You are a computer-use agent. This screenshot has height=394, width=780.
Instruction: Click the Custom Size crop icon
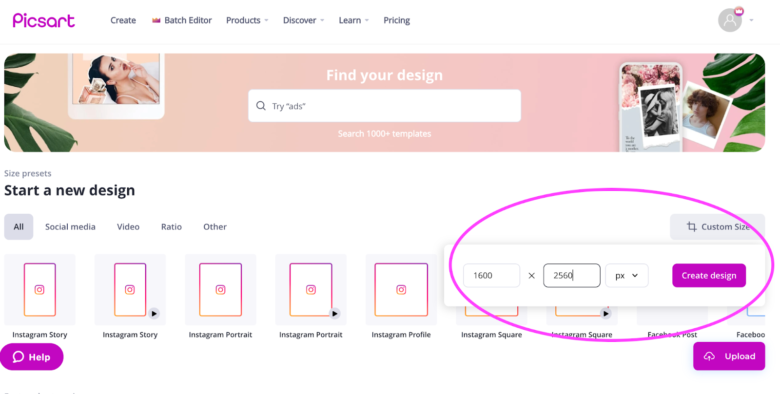691,227
